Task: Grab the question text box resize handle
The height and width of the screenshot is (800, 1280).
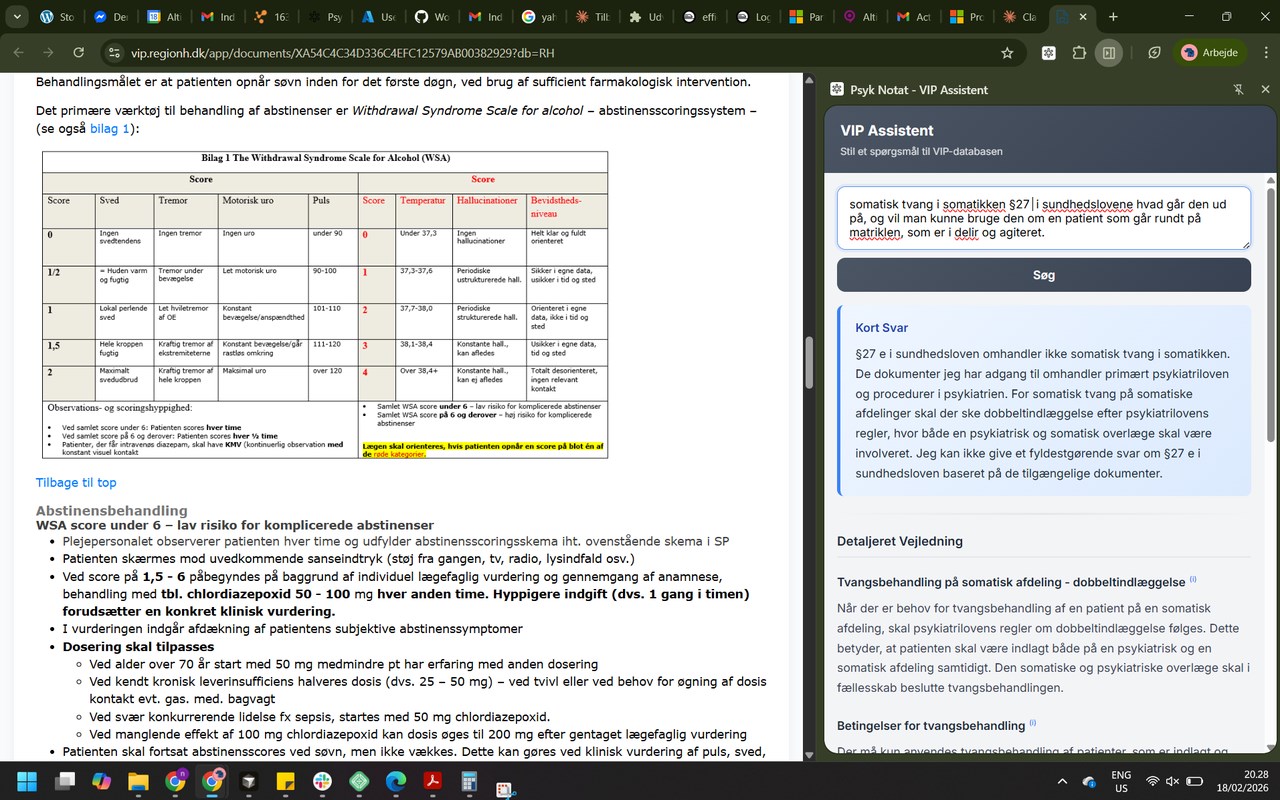Action: tap(1244, 243)
